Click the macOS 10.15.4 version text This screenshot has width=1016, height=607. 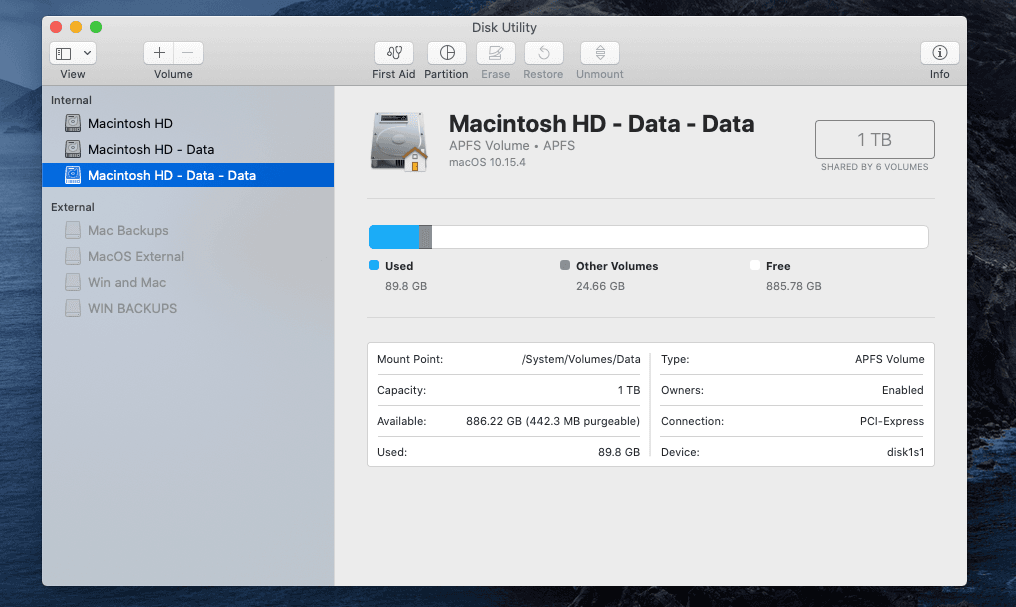(x=487, y=162)
